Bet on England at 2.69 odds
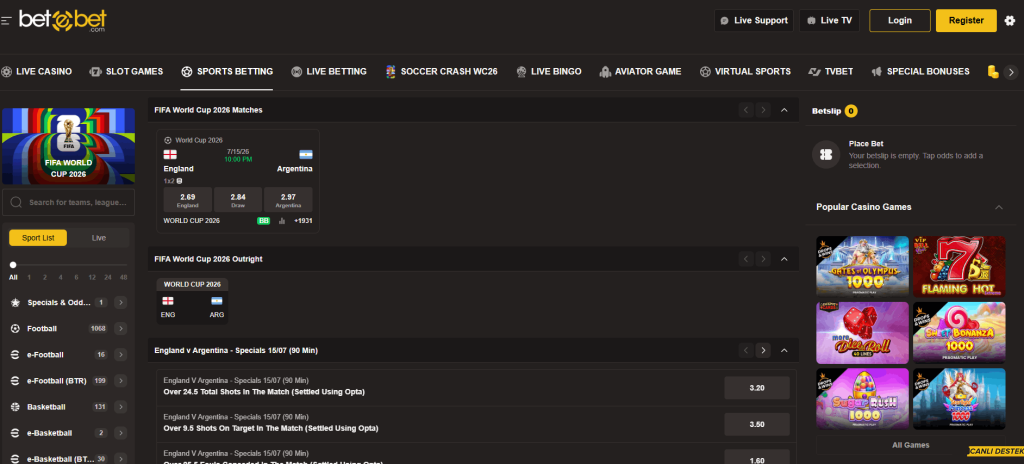Image resolution: width=1024 pixels, height=464 pixels. [x=187, y=199]
